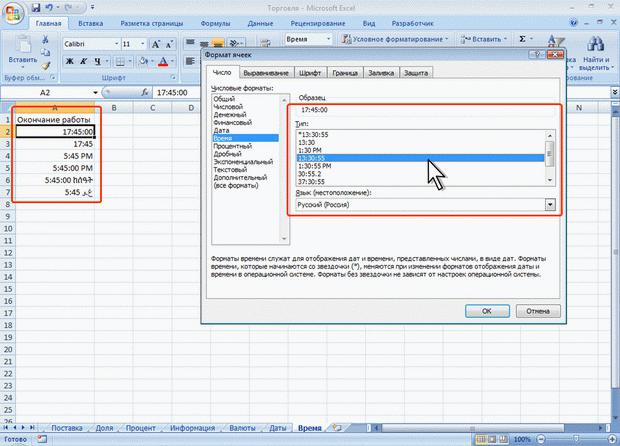Switch to Защита dialog tab

point(416,73)
